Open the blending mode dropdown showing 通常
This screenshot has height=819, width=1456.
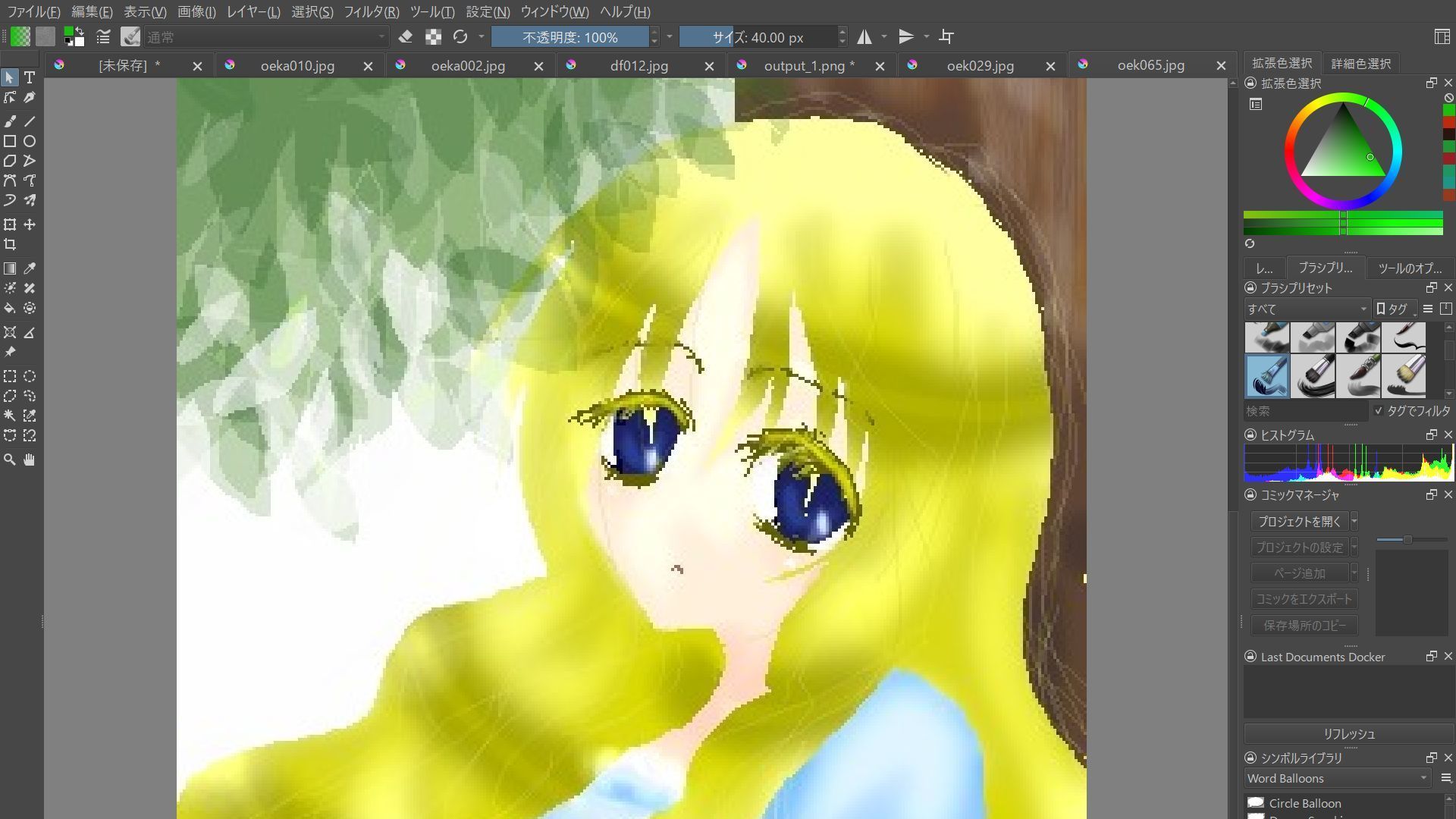(265, 36)
